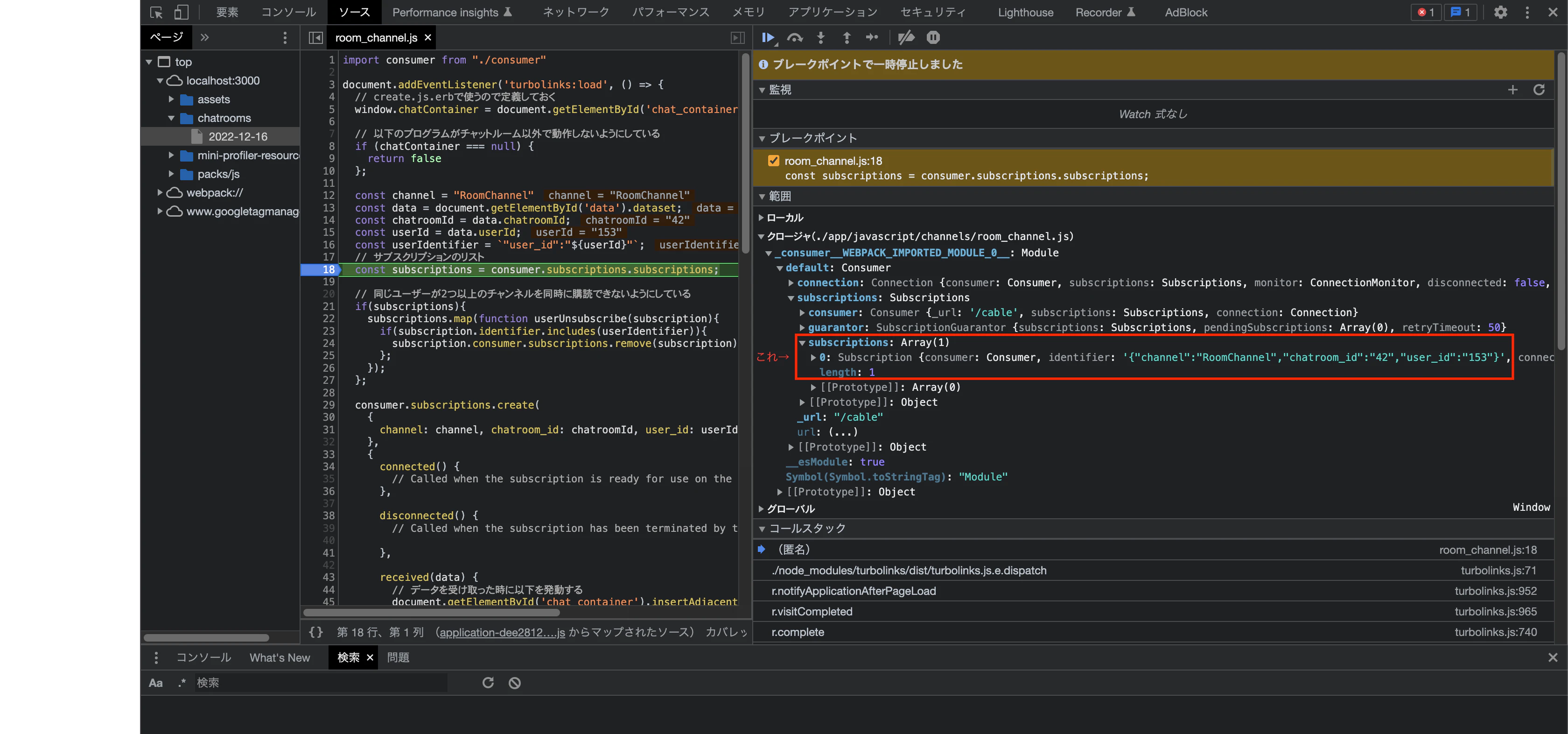Hide the debugger sidebar icon
The height and width of the screenshot is (734, 1568).
click(x=737, y=38)
